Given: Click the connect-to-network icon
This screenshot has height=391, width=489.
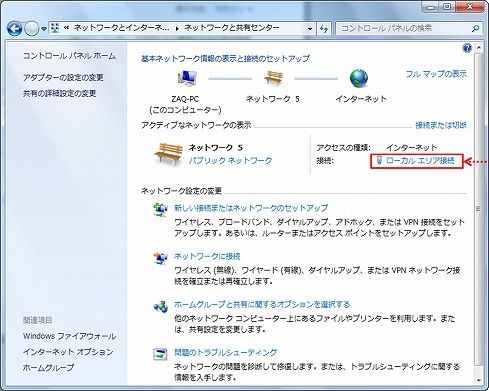Looking at the screenshot, I should (x=160, y=258).
